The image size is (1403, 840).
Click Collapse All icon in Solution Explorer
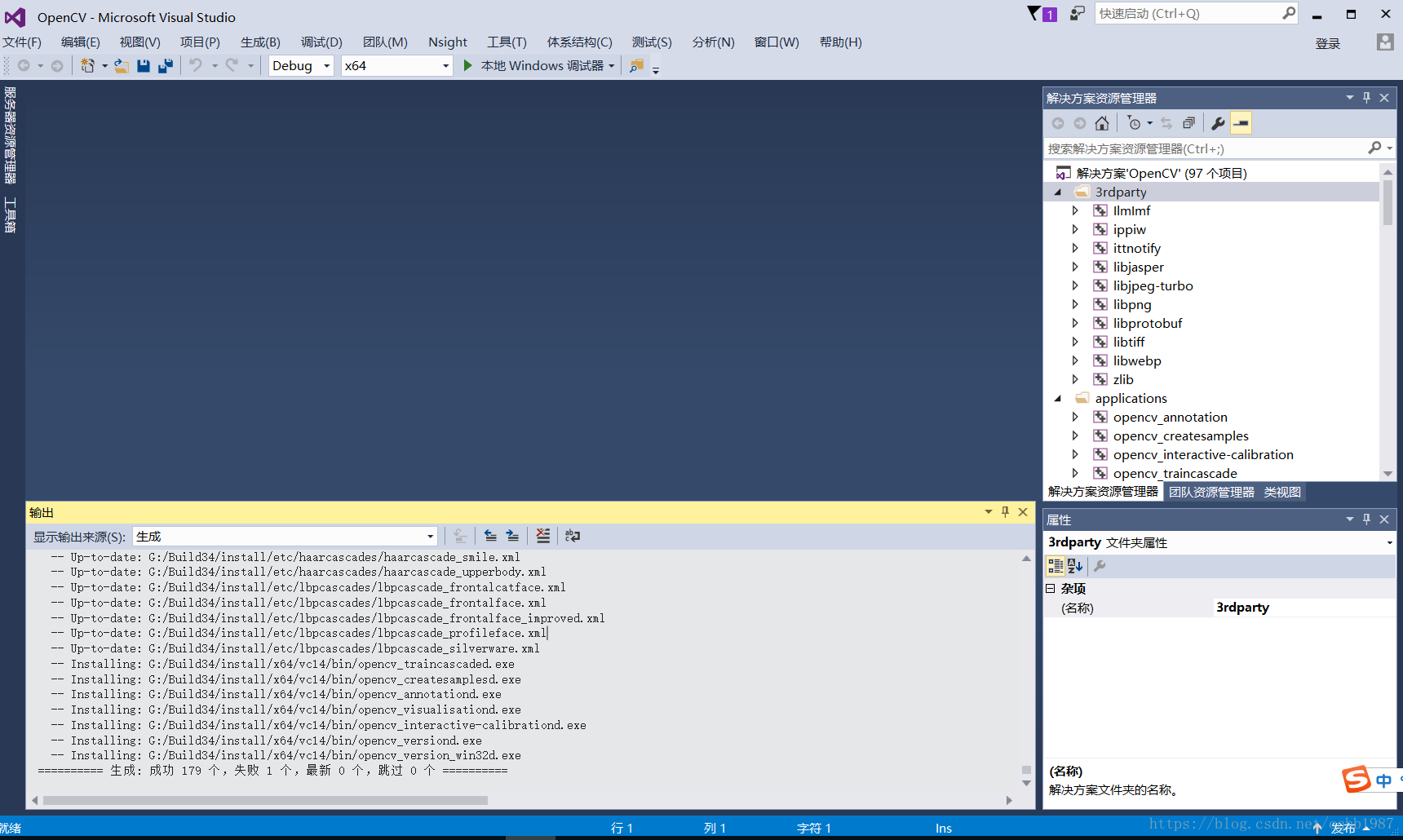(x=1189, y=123)
